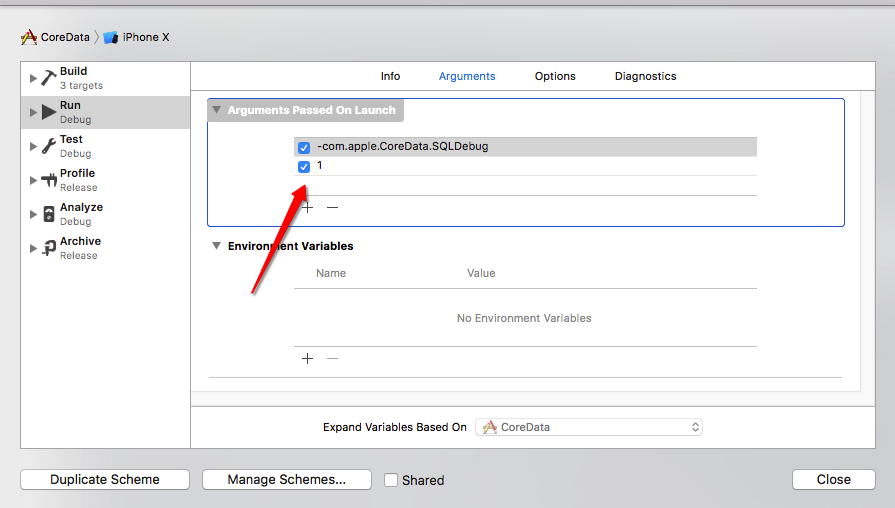Click the Name column header

point(331,273)
